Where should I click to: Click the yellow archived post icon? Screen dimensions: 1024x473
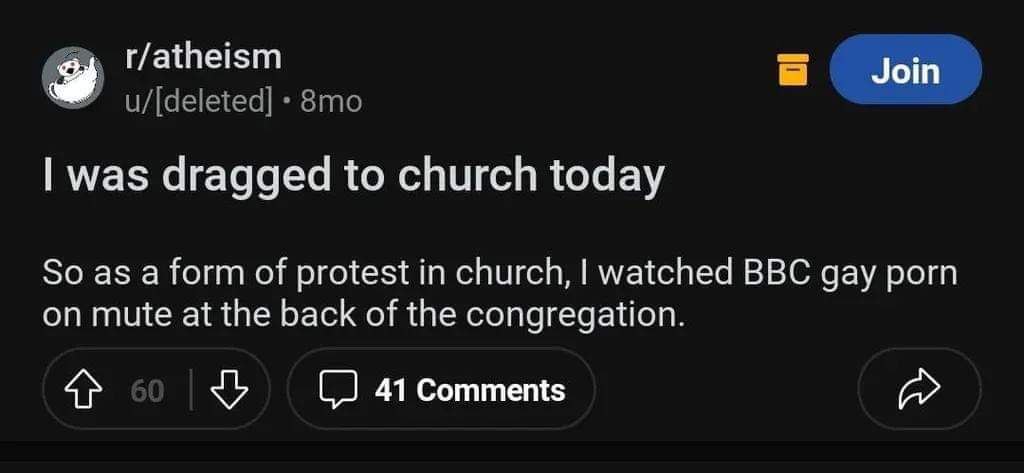(792, 69)
